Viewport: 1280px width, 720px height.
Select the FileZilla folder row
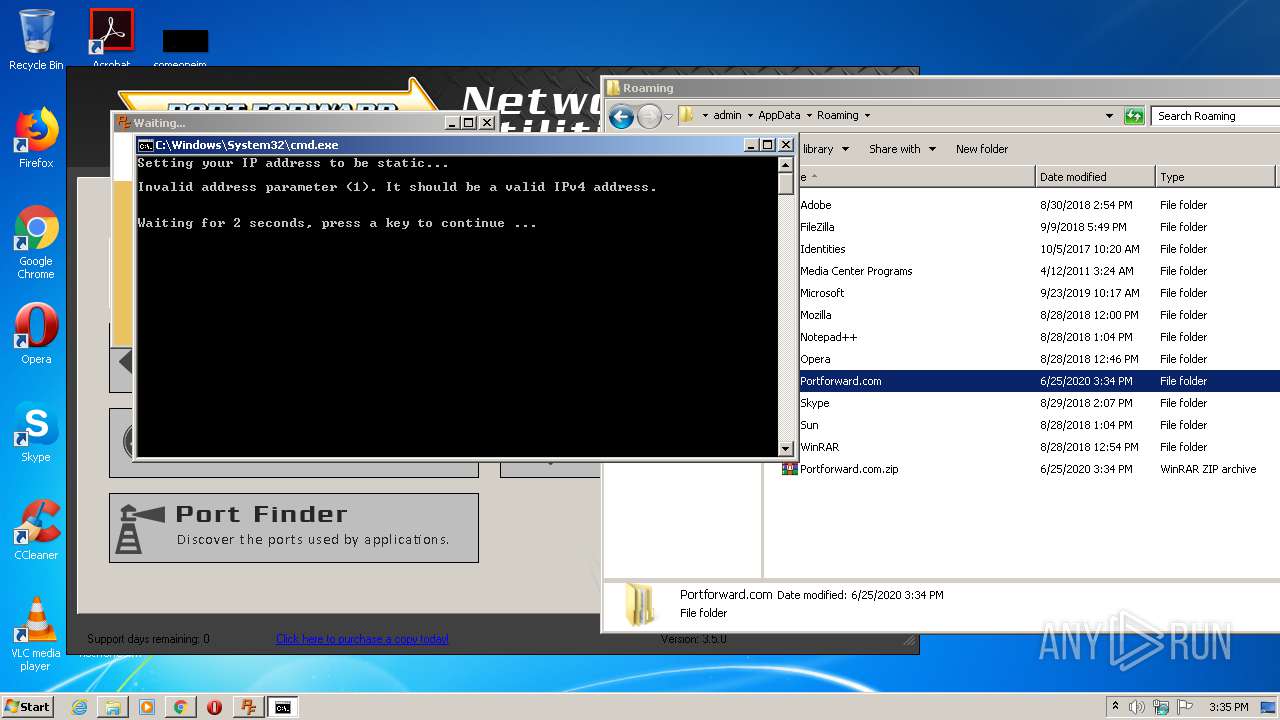tap(1030, 227)
